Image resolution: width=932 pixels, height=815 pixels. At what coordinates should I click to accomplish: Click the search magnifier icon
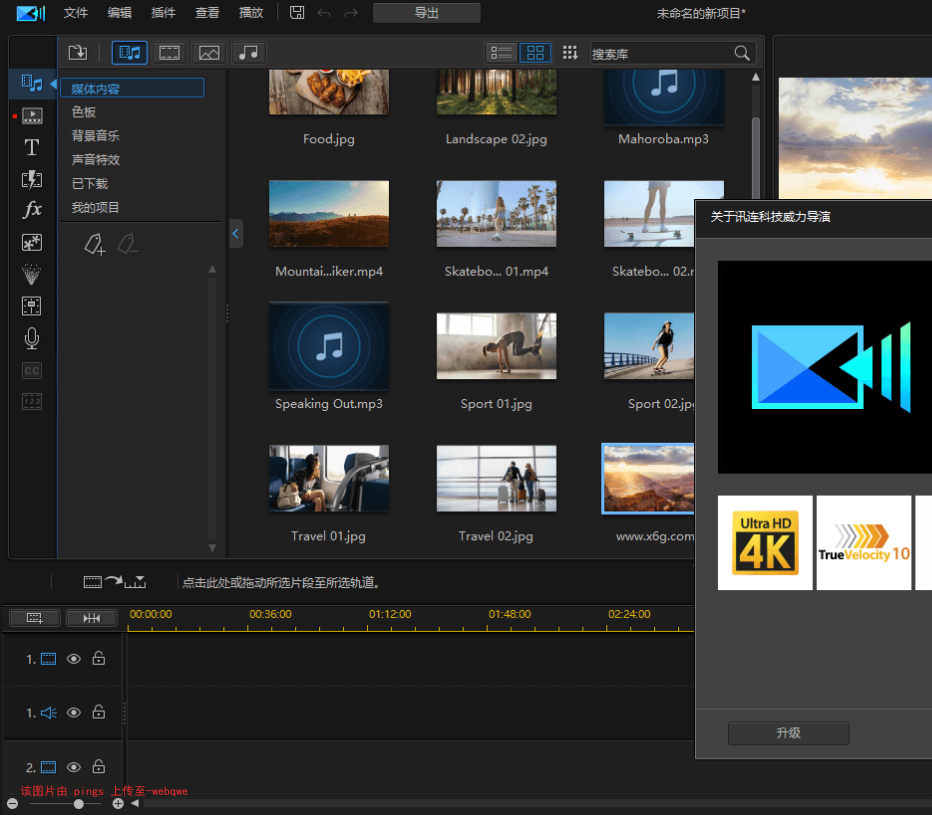tap(742, 54)
